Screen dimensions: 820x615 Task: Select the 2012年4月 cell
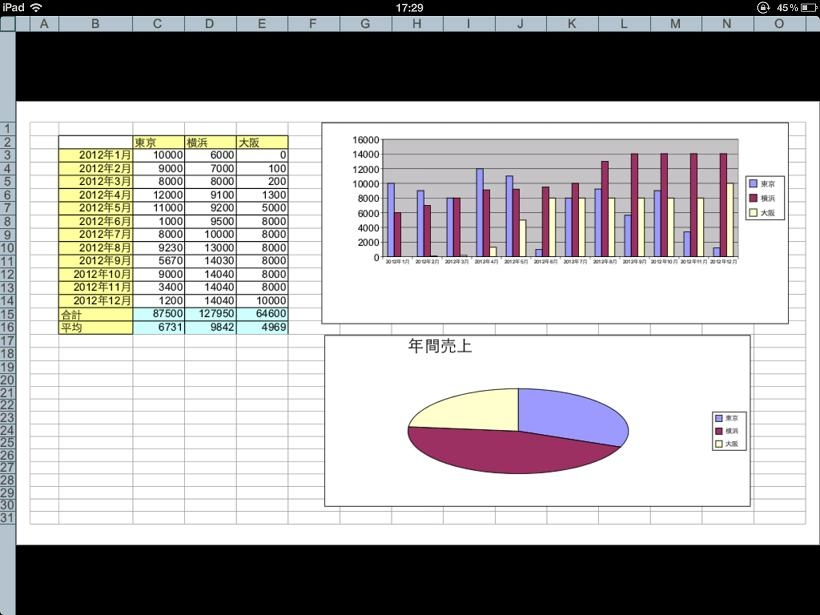click(96, 195)
